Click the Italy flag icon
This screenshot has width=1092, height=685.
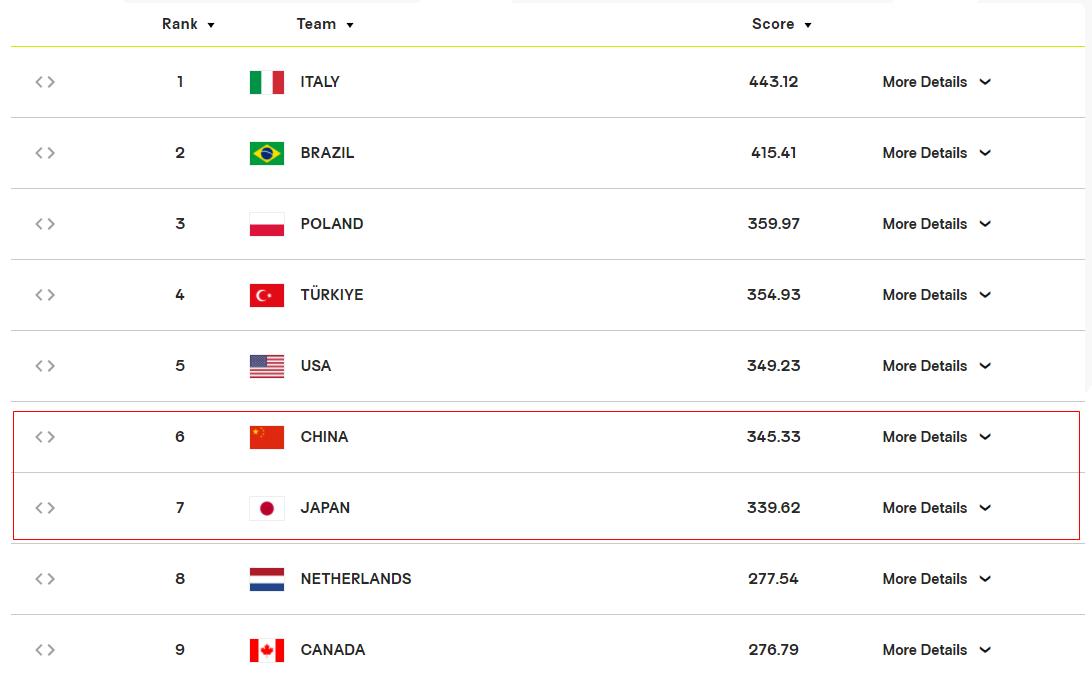coord(267,82)
